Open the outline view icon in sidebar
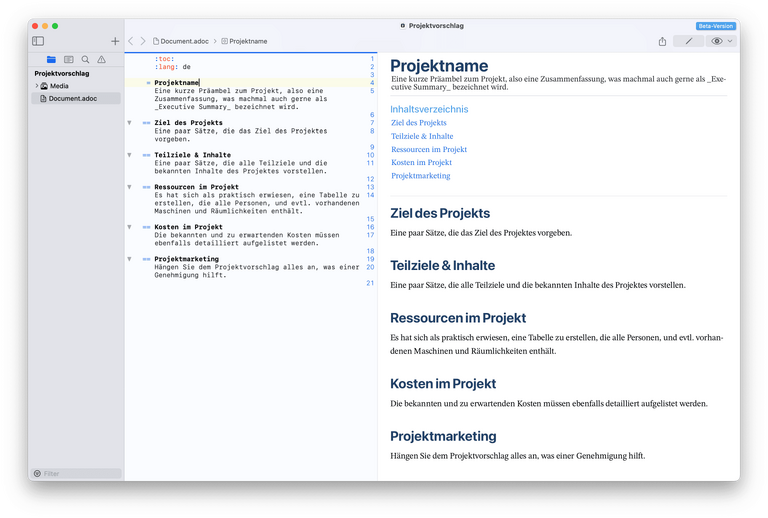Screen dimensions: 768x518 click(x=69, y=60)
